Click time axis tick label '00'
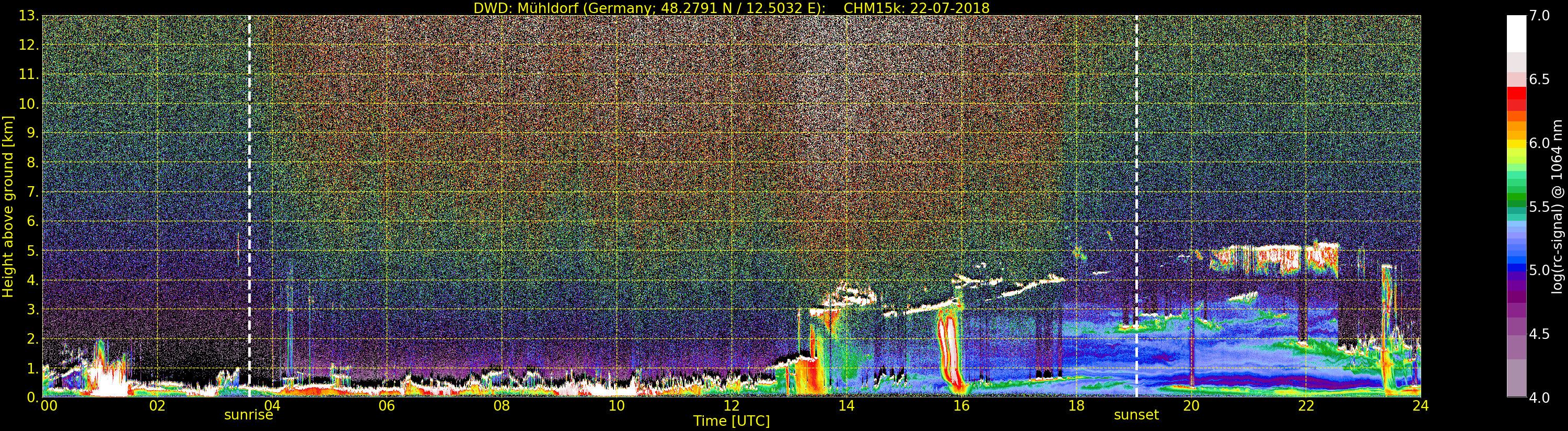 pyautogui.click(x=48, y=405)
